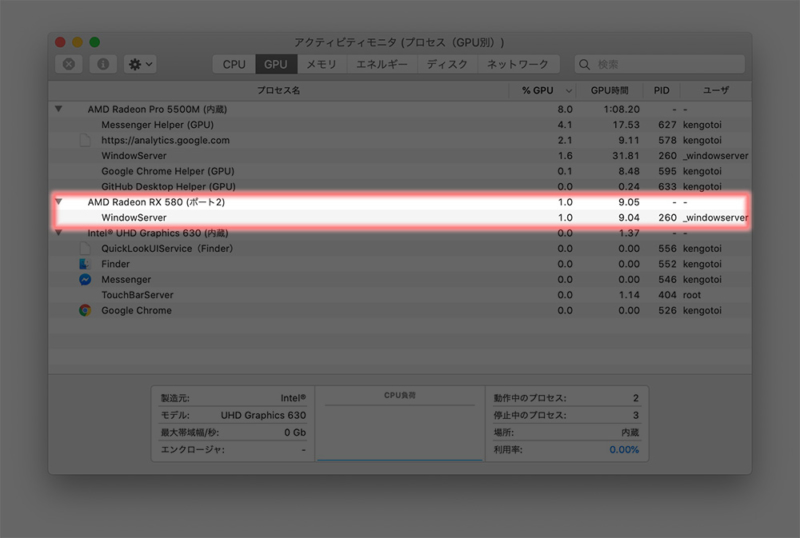Collapse the AMD Radeon RX 580 group
Screen dimensions: 800x538
coord(59,202)
